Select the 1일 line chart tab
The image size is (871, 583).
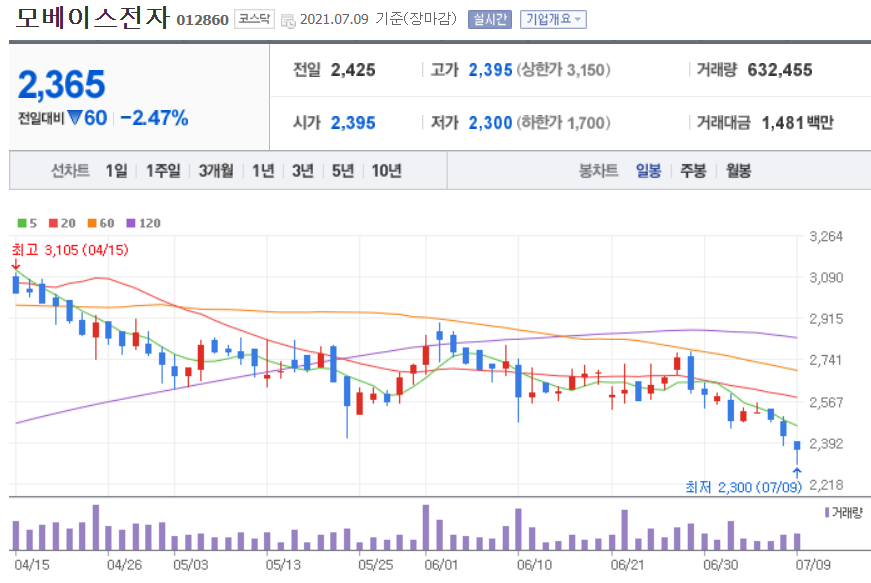pos(117,170)
